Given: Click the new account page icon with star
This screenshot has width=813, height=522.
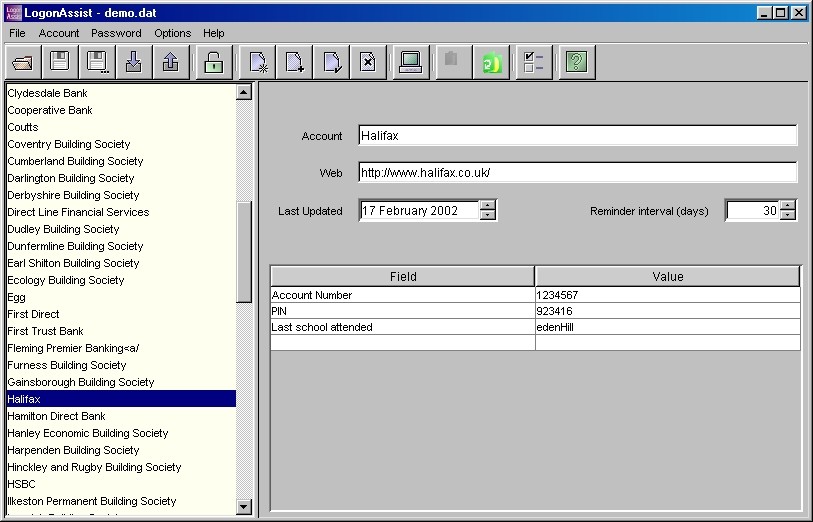Looking at the screenshot, I should [257, 62].
